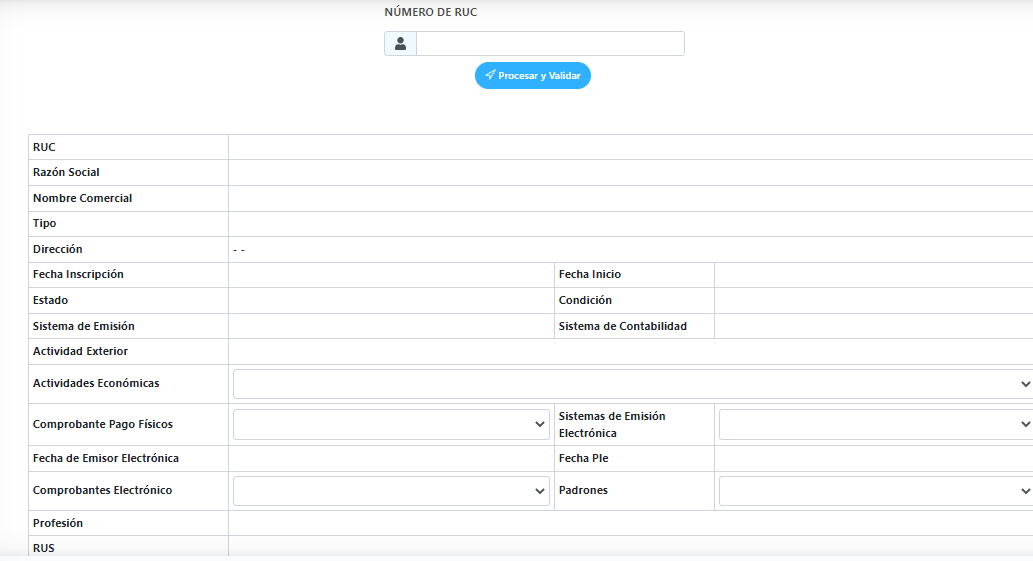Image resolution: width=1033 pixels, height=561 pixels.
Task: Click the Fecha Inicio value cell
Action: point(874,275)
